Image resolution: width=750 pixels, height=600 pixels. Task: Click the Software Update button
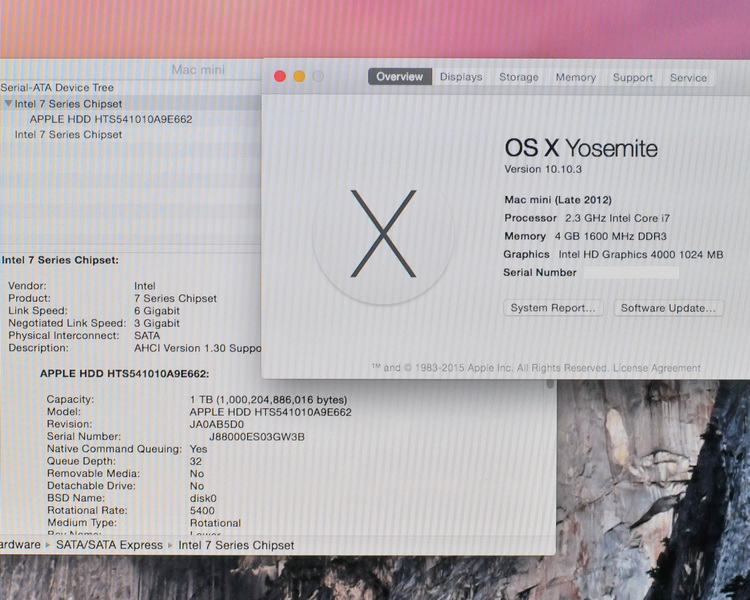(668, 308)
